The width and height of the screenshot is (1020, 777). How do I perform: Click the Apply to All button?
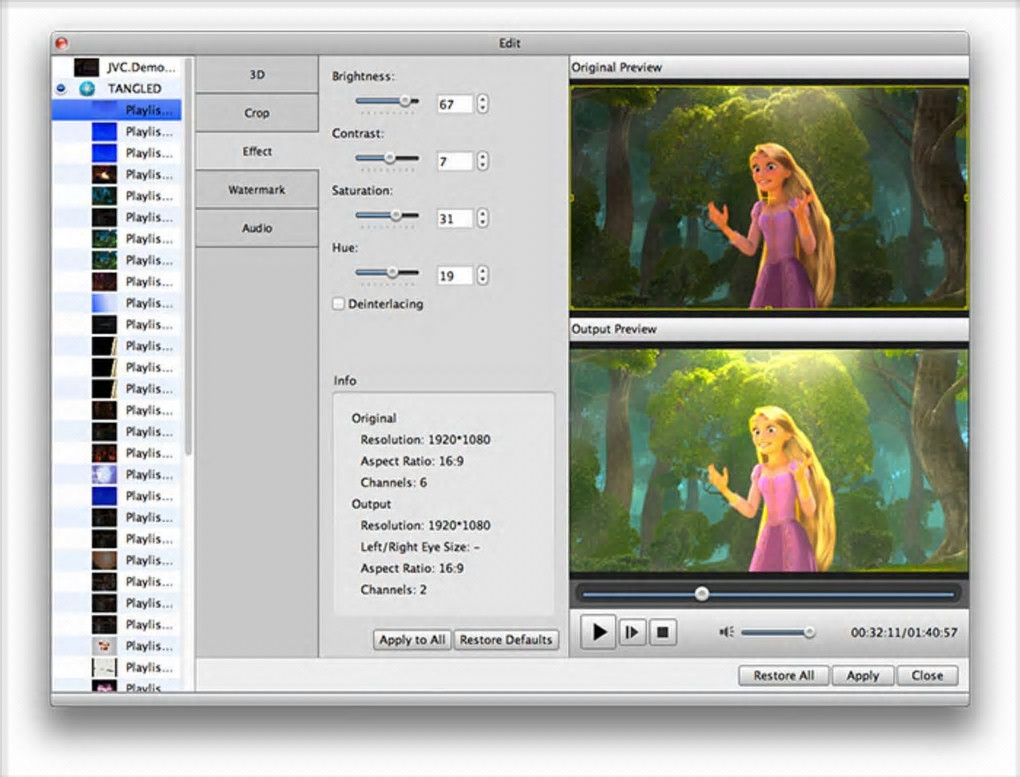(x=412, y=640)
